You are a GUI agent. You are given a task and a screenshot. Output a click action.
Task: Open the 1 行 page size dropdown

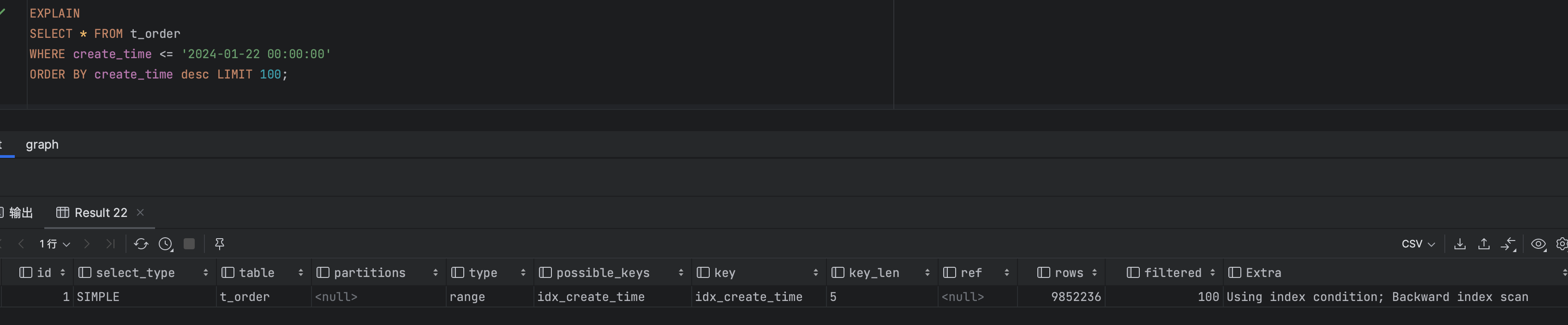tap(55, 244)
